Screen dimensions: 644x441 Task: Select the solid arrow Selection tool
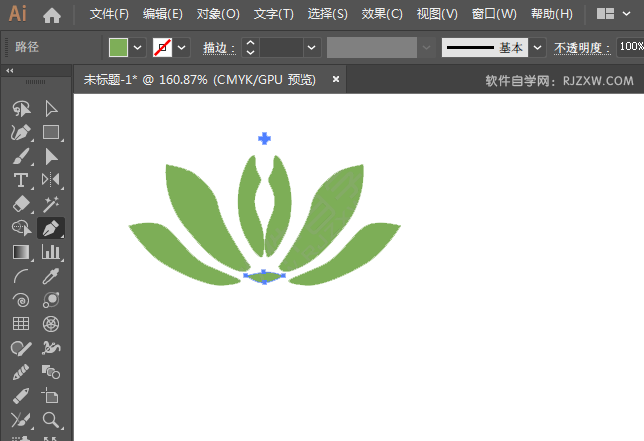click(51, 156)
